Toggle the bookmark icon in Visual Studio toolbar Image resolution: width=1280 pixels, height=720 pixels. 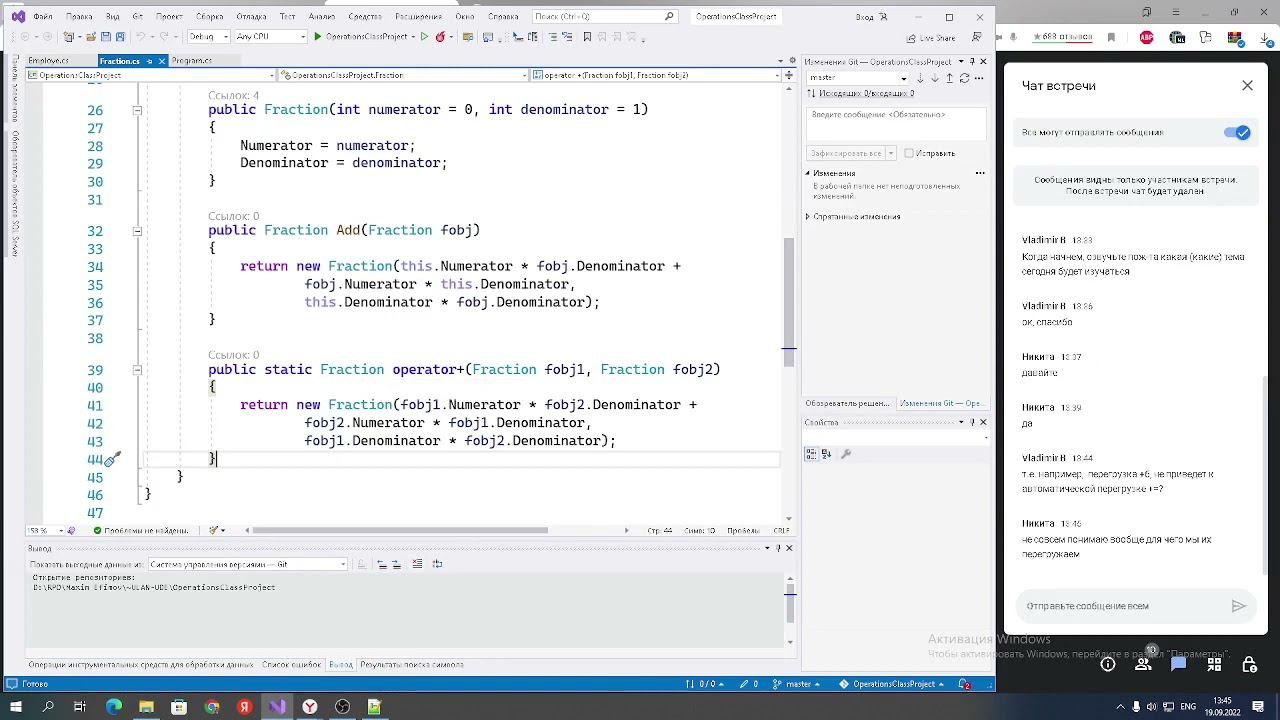tap(587, 37)
